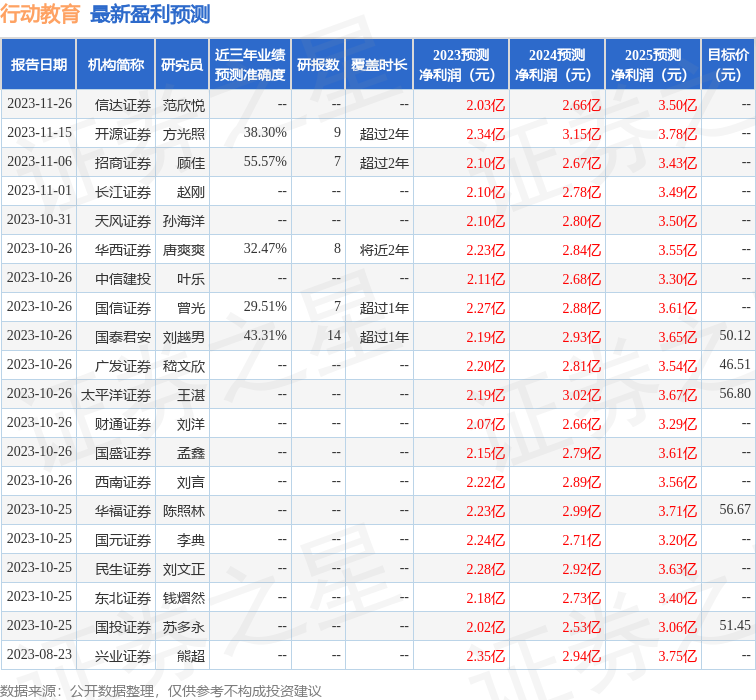Click the 研报数 column header

coord(318,65)
